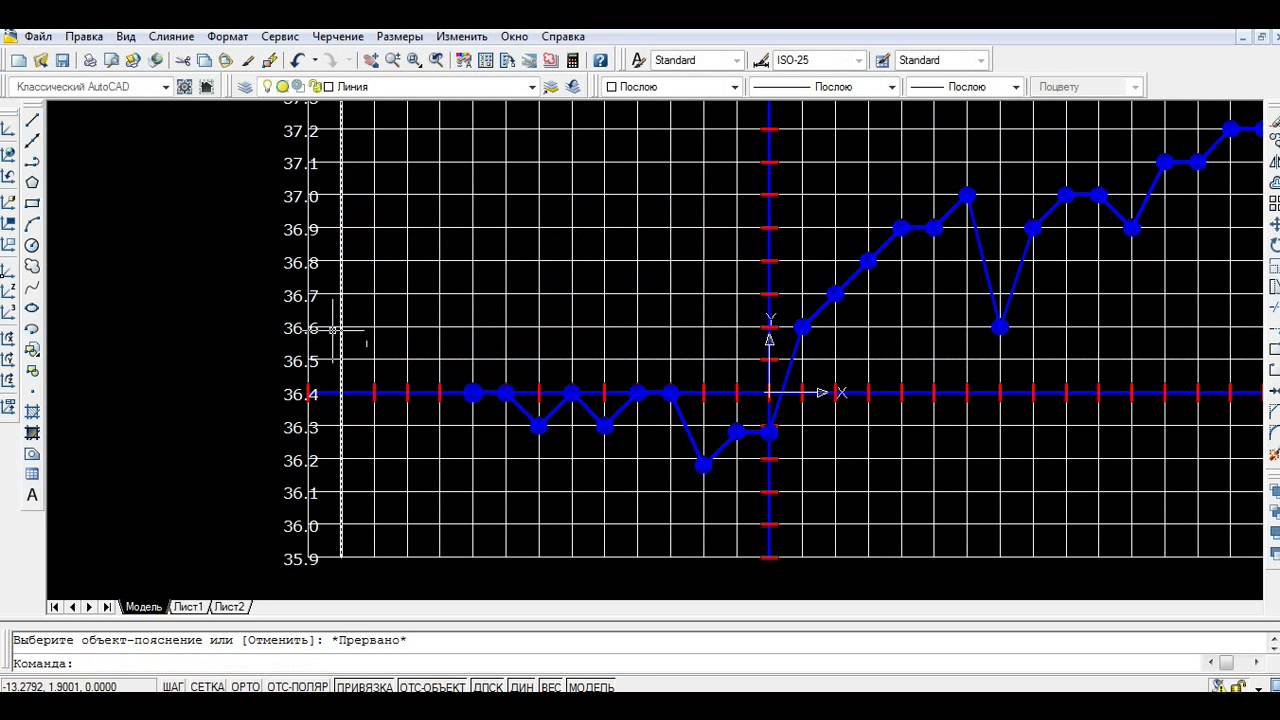This screenshot has width=1280, height=720.
Task: Open the linetype Послою dropdown
Action: point(824,87)
